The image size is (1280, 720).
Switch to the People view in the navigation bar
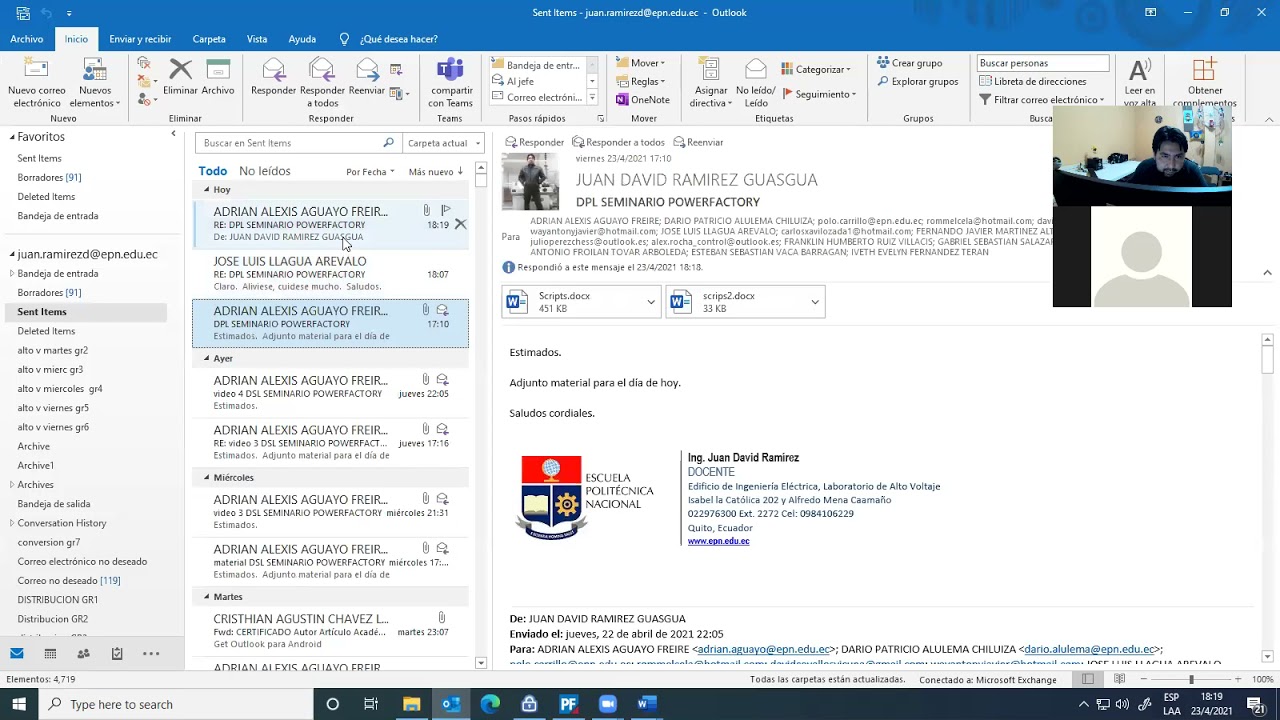(83, 653)
